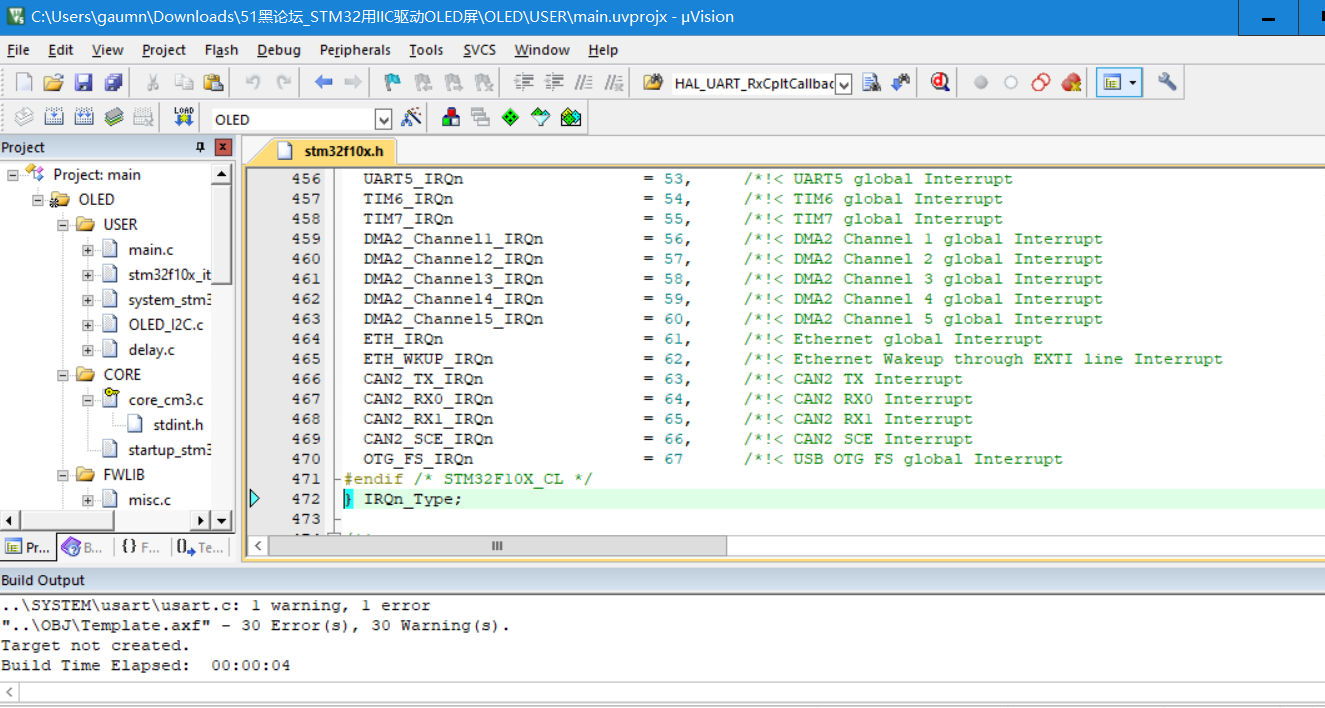Select stdint.h under core_cm3.c
1325x708 pixels.
(x=178, y=425)
